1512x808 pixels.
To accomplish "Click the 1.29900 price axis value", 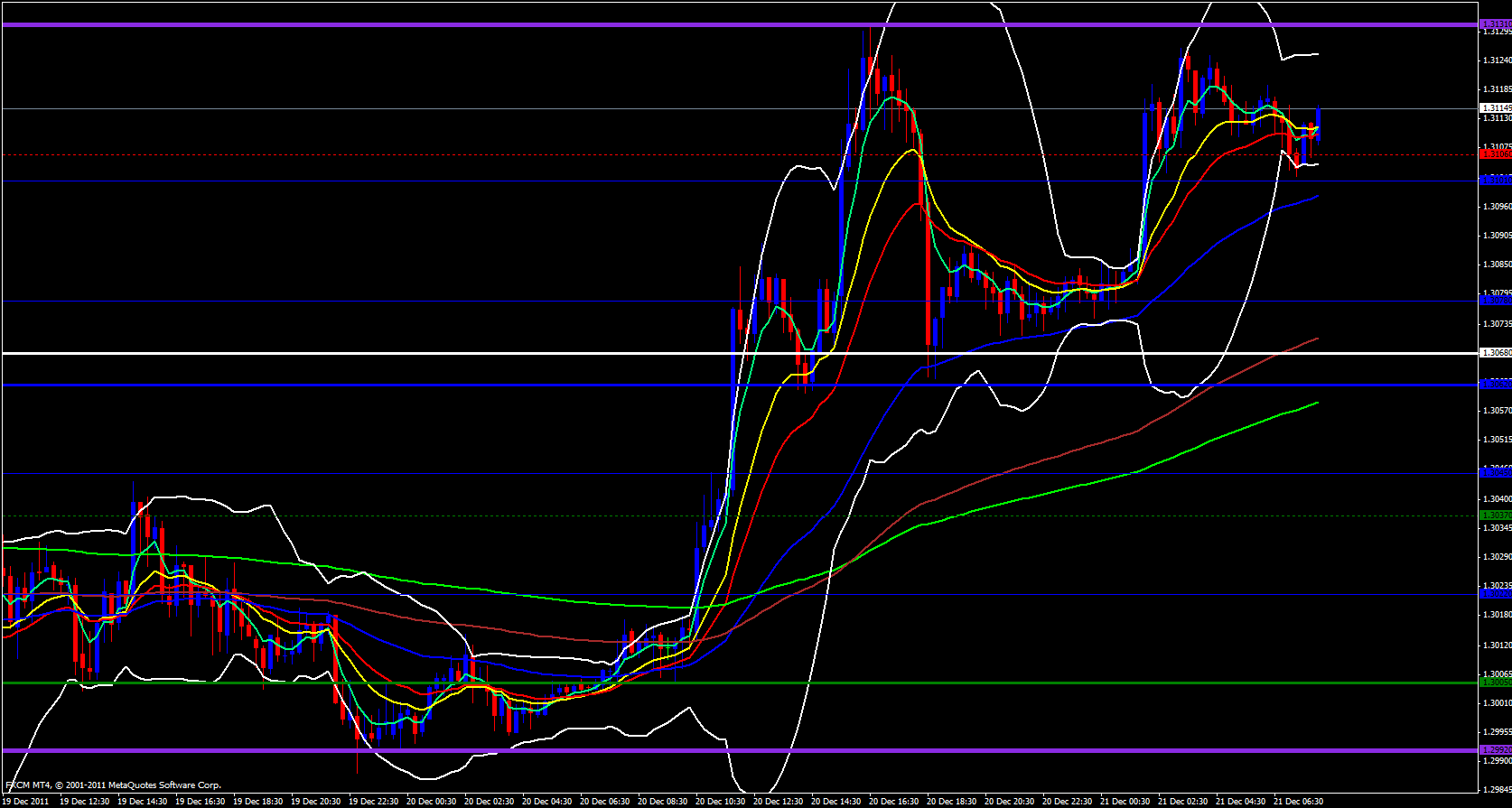I will tap(1497, 761).
